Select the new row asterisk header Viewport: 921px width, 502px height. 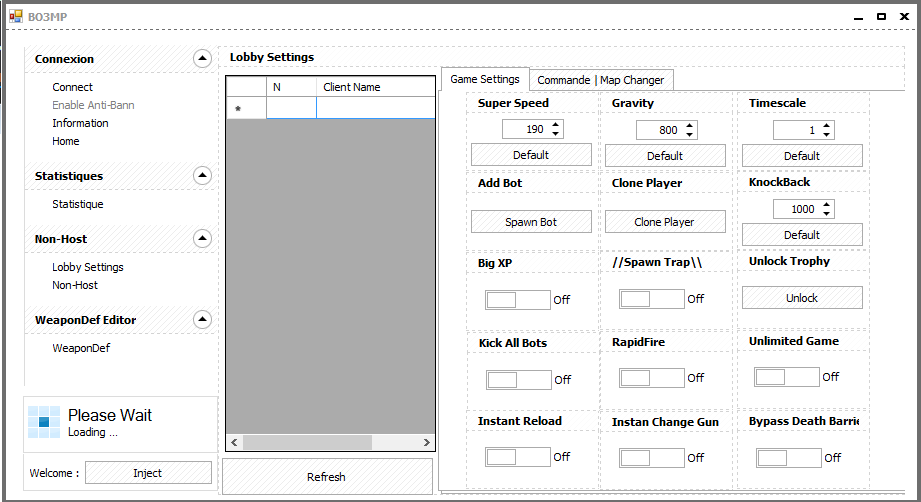tap(246, 108)
